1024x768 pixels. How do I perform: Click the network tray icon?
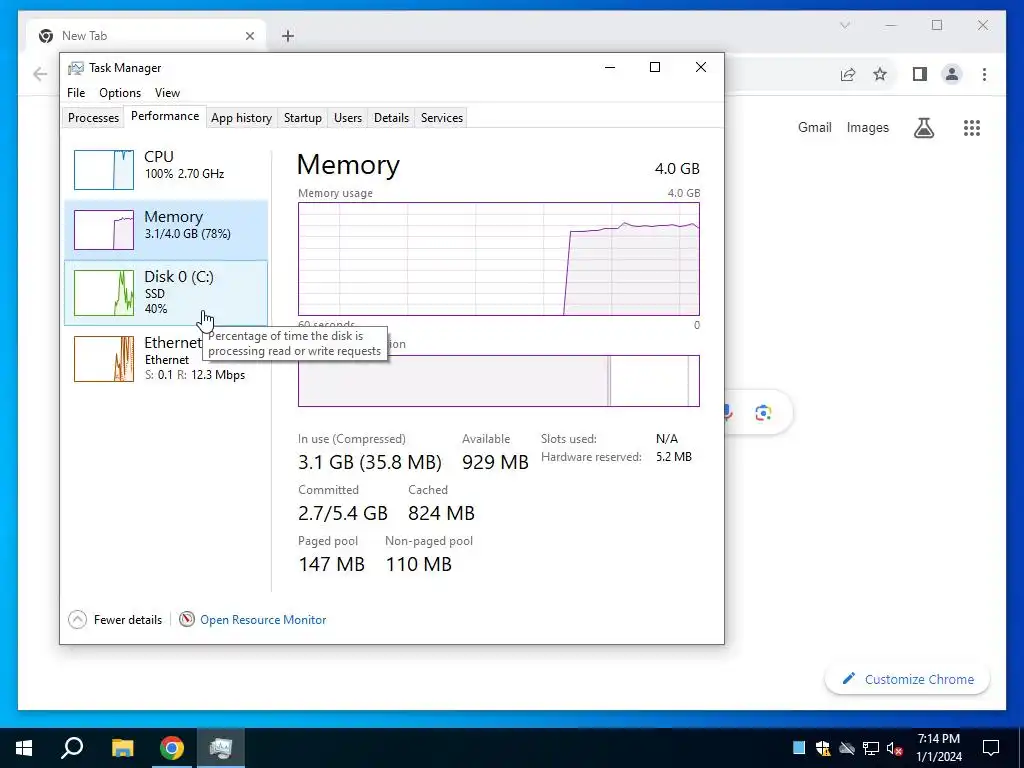click(x=871, y=748)
